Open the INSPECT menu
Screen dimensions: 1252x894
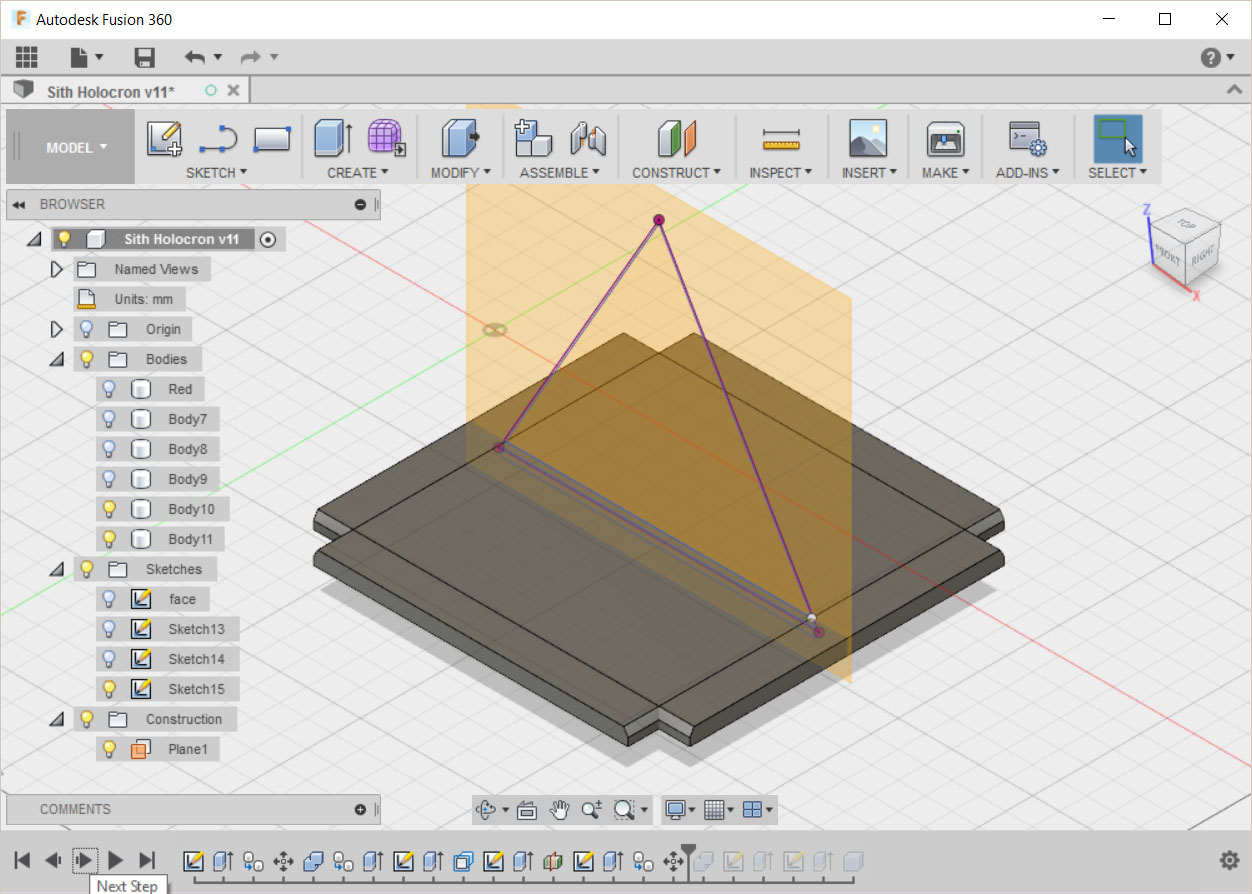780,173
